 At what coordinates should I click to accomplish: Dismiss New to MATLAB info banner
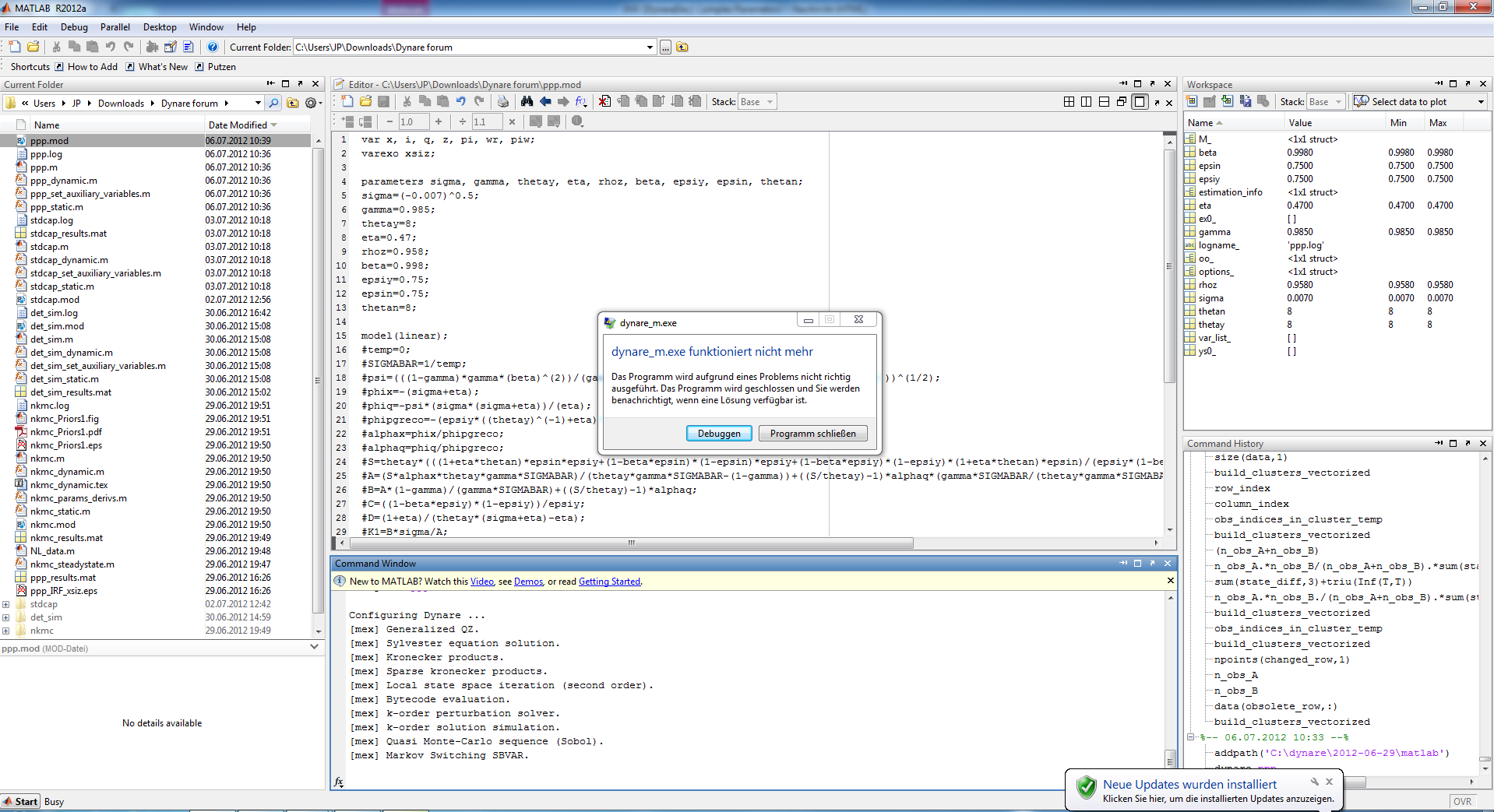tap(1170, 581)
